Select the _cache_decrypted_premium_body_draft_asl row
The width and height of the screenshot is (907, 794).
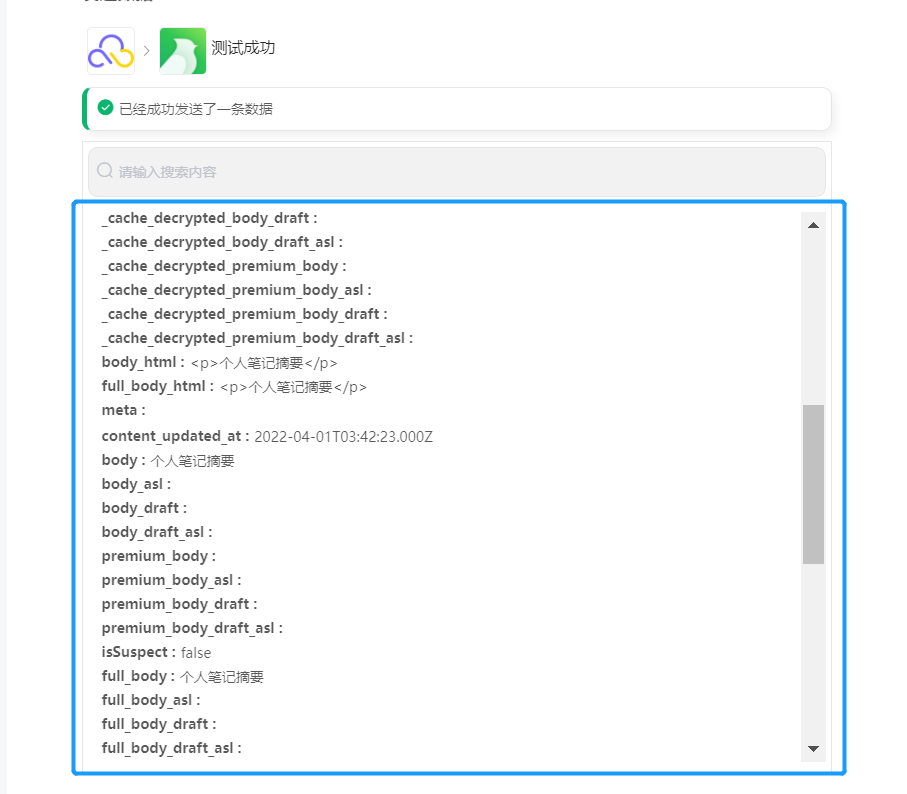(257, 338)
